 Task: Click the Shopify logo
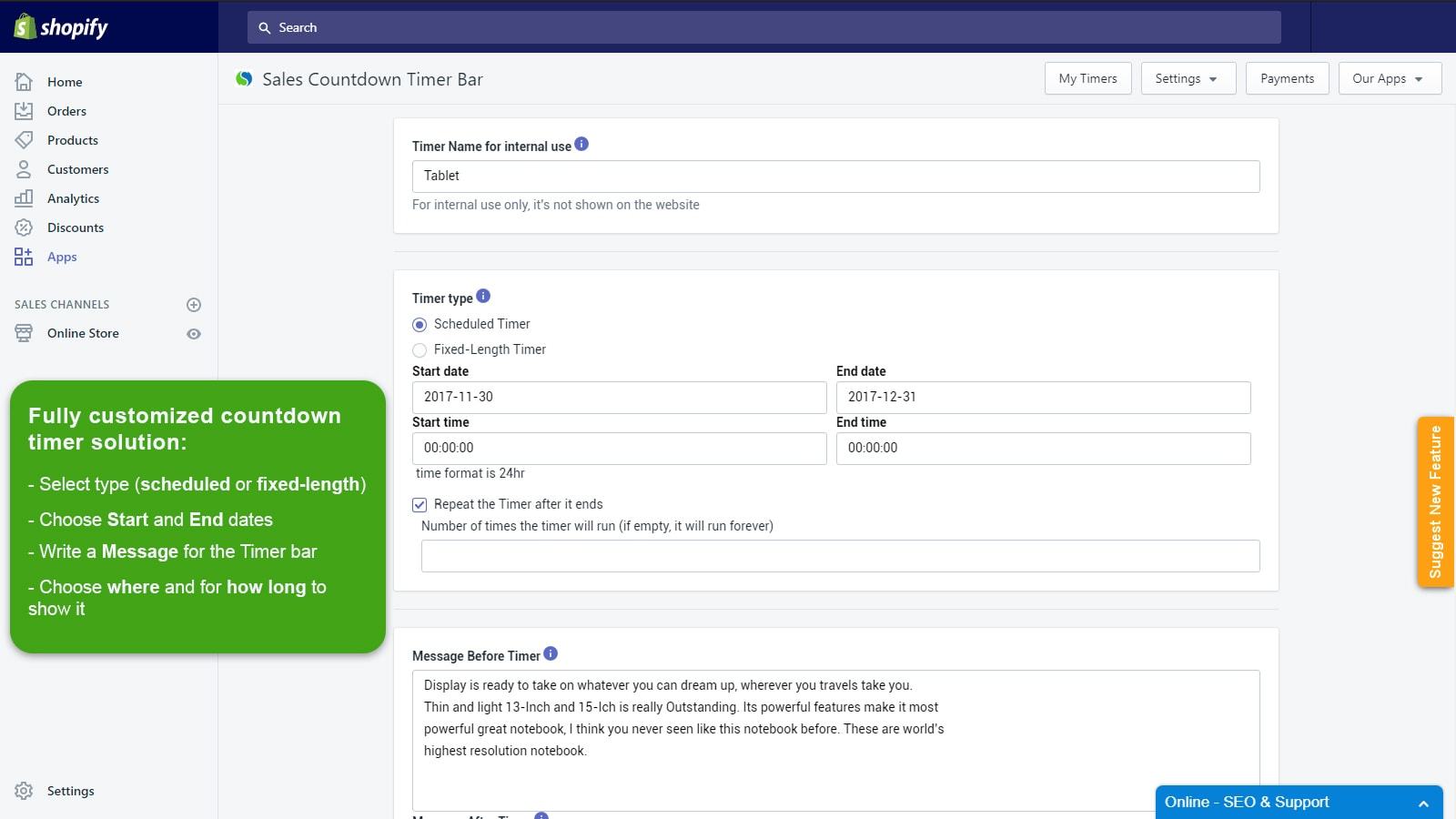[61, 27]
